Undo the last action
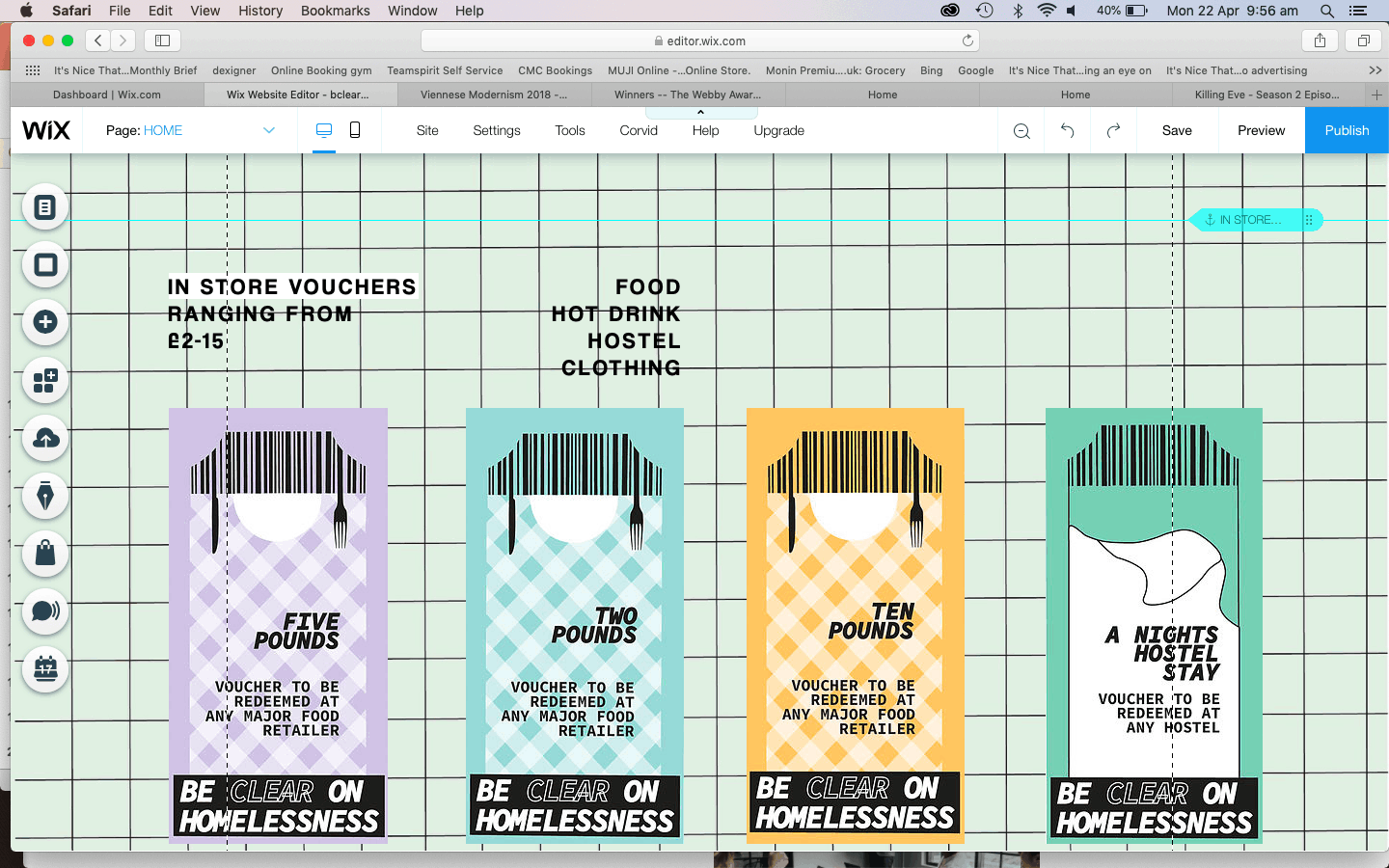This screenshot has width=1389, height=868. pyautogui.click(x=1067, y=130)
